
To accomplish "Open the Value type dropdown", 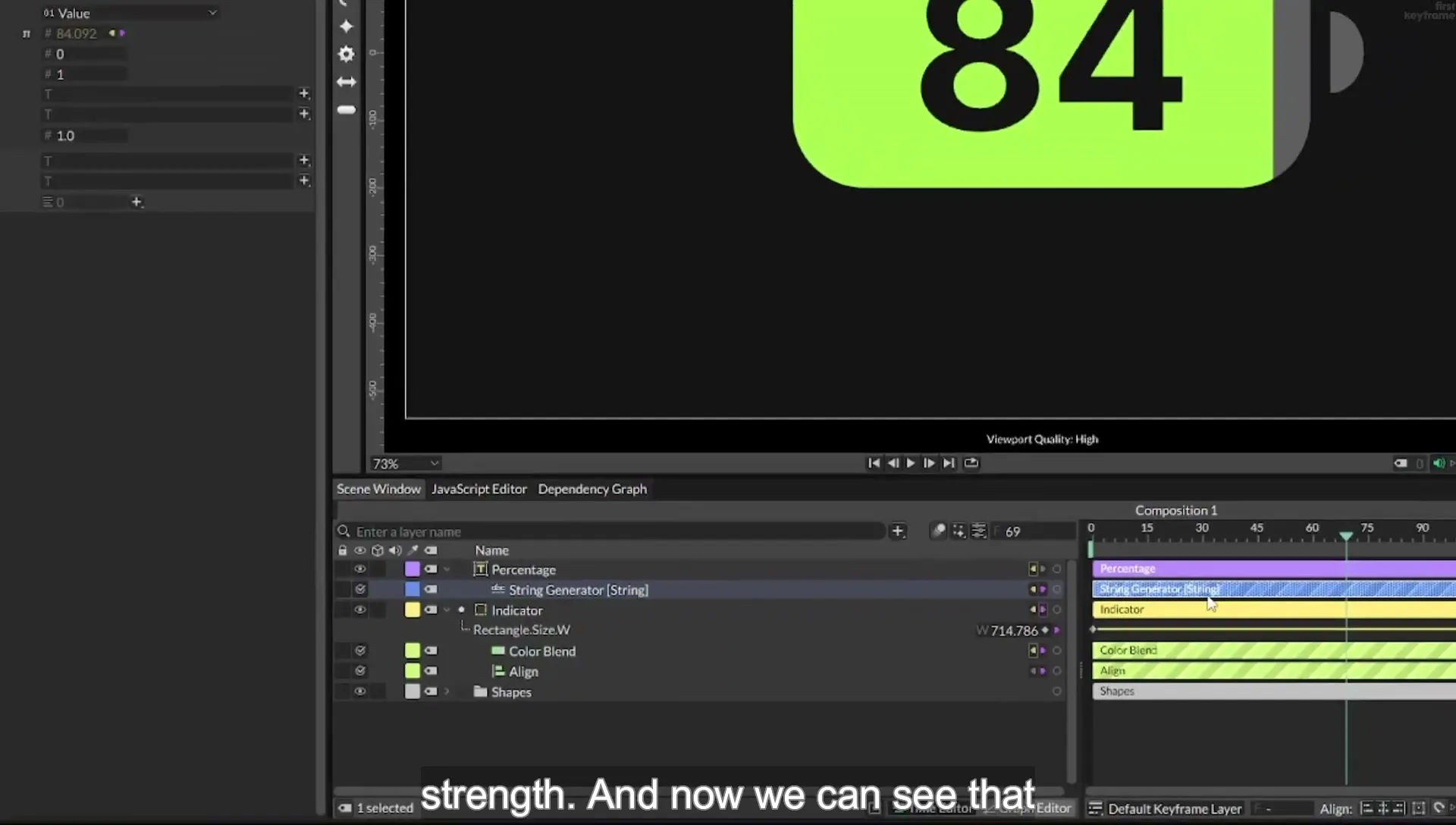I will [x=130, y=13].
